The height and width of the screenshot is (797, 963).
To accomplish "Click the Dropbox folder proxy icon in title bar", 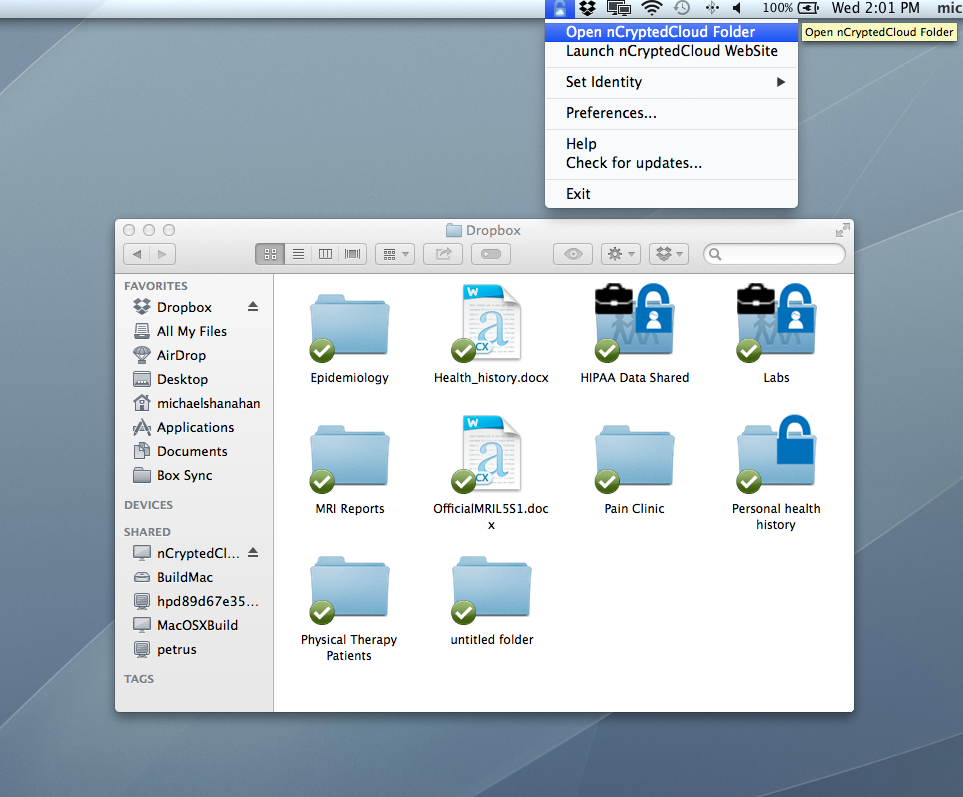I will coord(454,230).
